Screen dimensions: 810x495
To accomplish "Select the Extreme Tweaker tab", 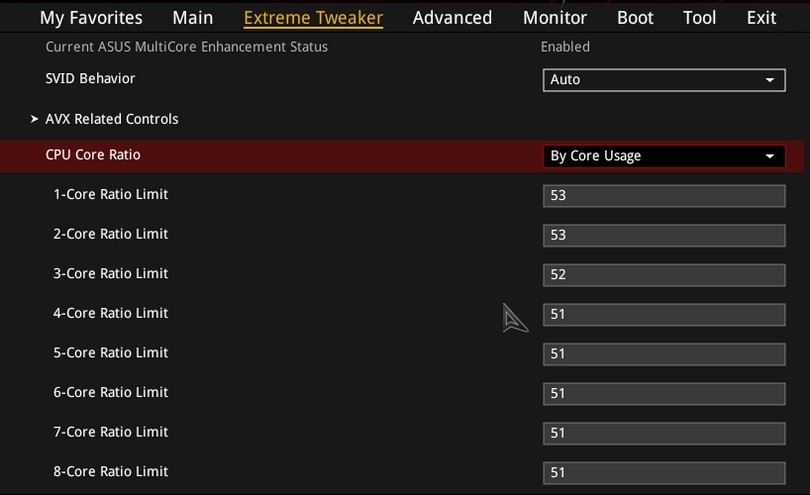I will (313, 18).
